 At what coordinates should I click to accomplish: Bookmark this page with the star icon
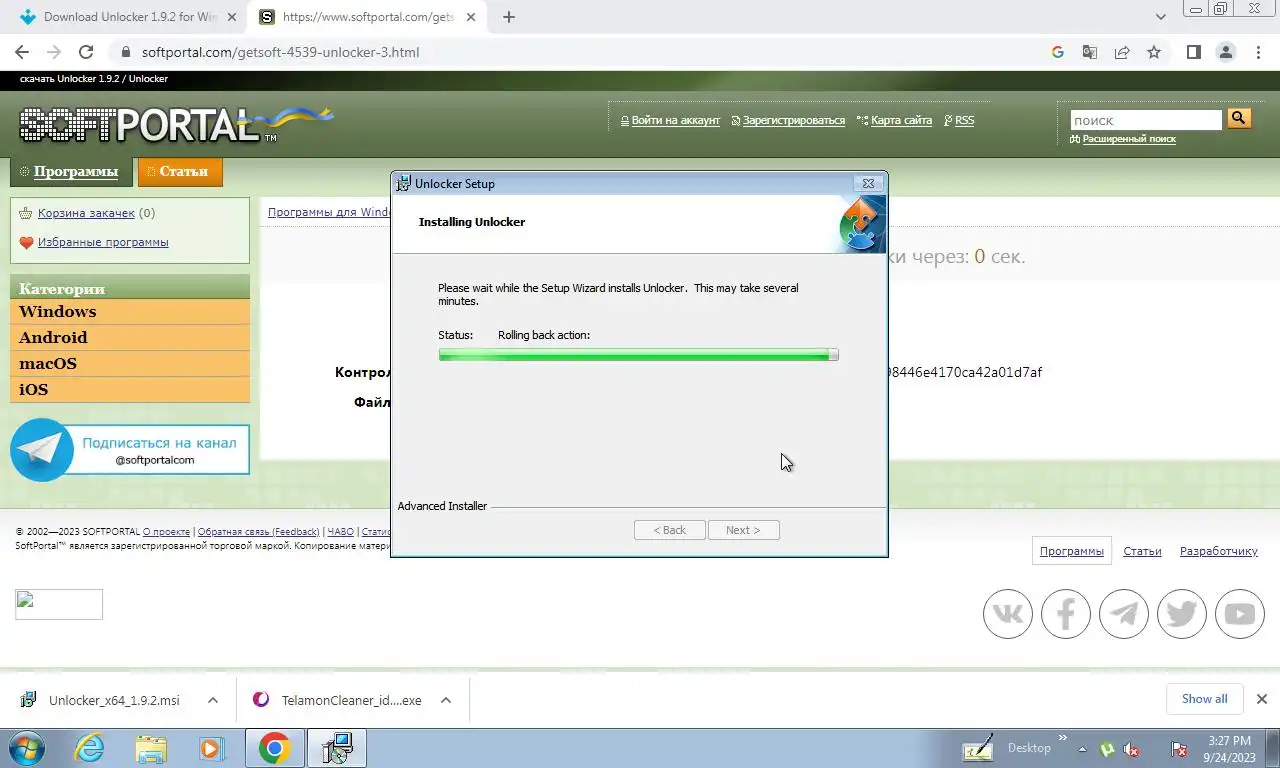[x=1154, y=52]
